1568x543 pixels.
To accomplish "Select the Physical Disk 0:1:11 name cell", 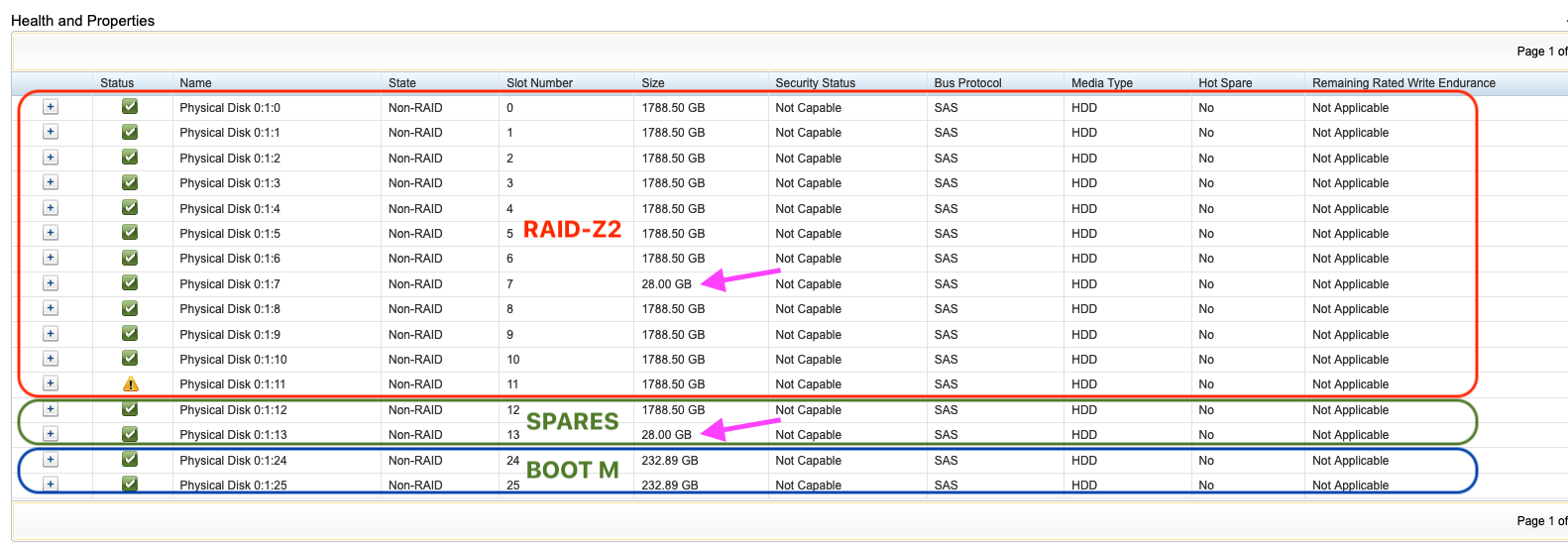I will click(233, 384).
